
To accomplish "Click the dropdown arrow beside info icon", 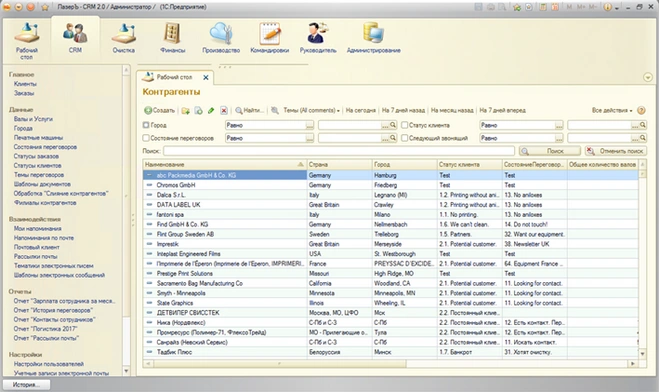I will click(x=617, y=8).
